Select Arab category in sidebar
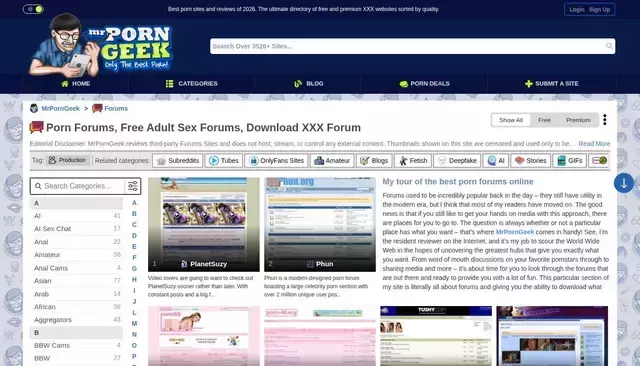This screenshot has width=640, height=366. pos(76,294)
